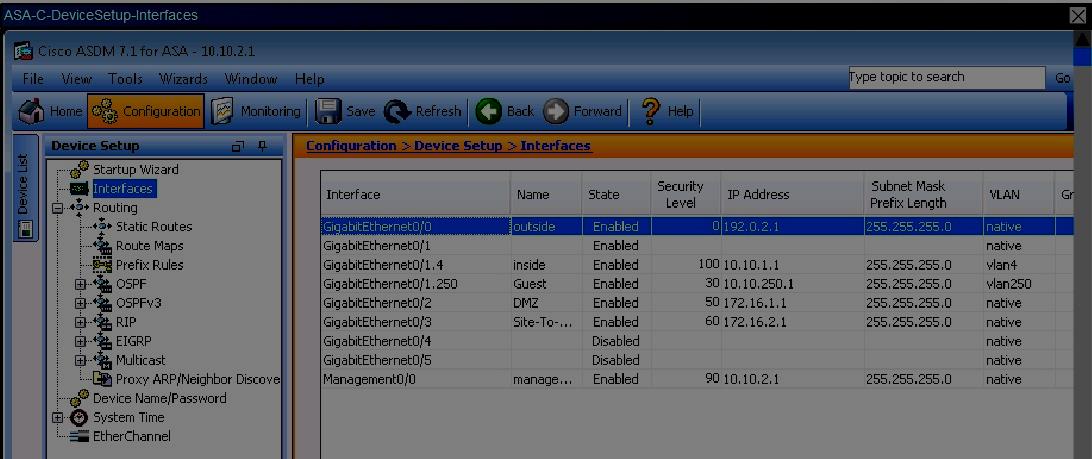
Task: Open Device Name/Password node
Action: [159, 398]
